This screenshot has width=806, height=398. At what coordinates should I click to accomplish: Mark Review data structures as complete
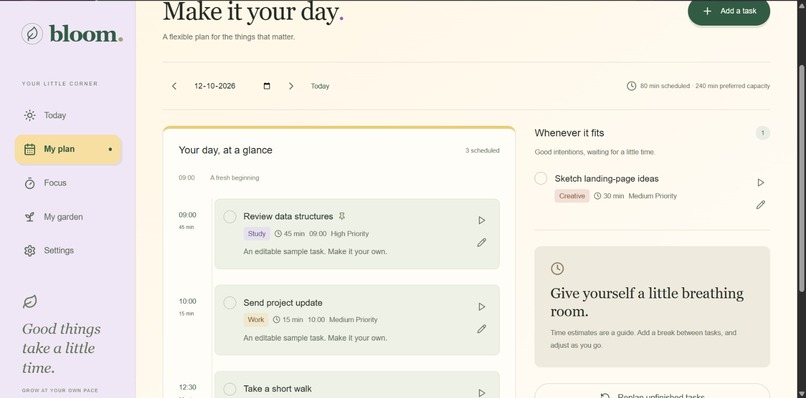click(230, 217)
